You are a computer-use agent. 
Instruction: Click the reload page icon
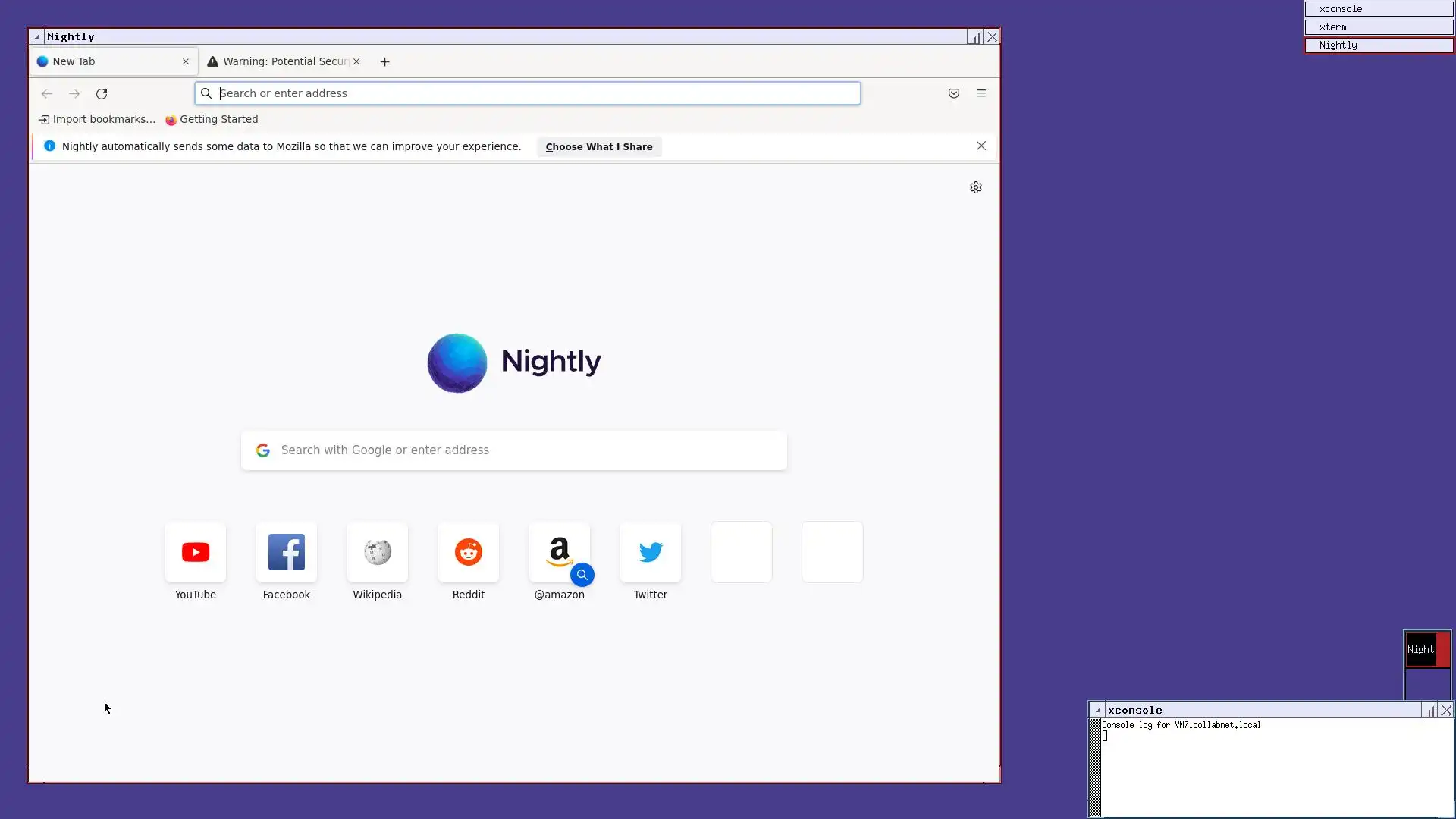tap(102, 94)
